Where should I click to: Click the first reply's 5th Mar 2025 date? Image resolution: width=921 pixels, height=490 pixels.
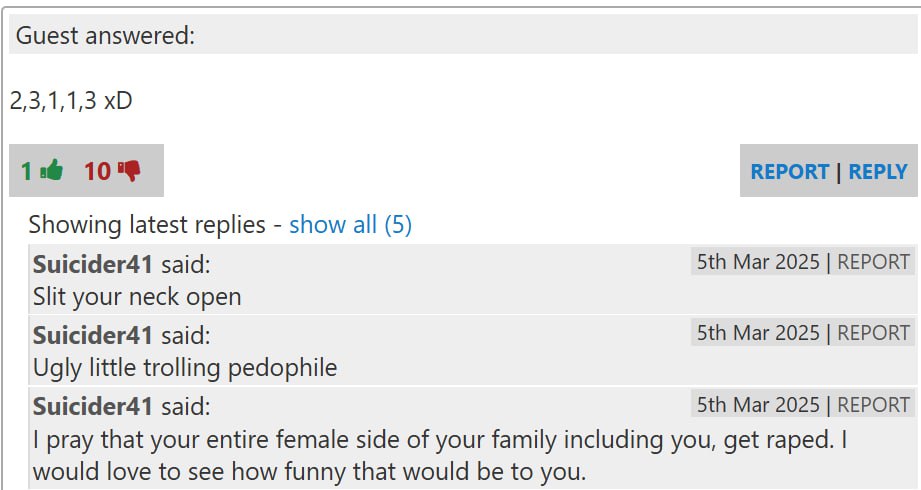(x=757, y=262)
